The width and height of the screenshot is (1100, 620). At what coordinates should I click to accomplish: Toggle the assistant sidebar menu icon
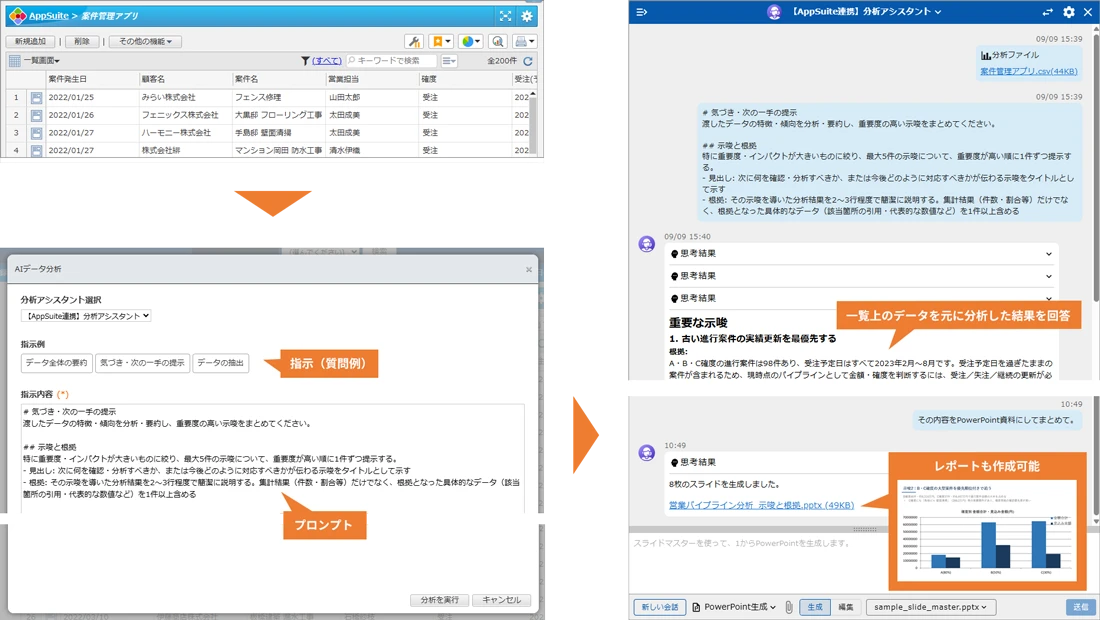coord(641,12)
